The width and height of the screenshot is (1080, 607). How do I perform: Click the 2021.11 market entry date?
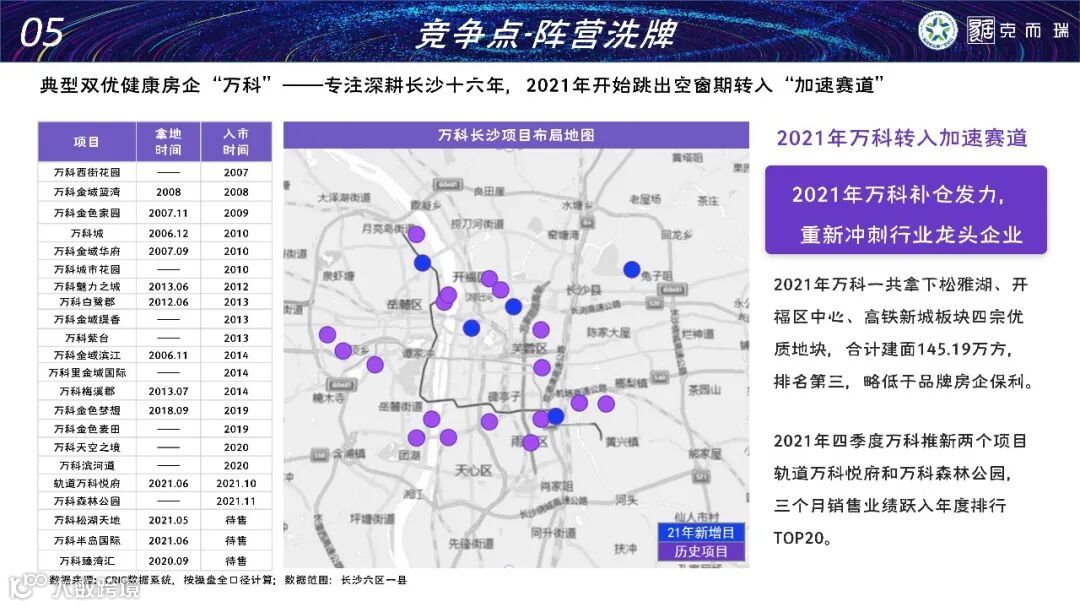click(236, 501)
